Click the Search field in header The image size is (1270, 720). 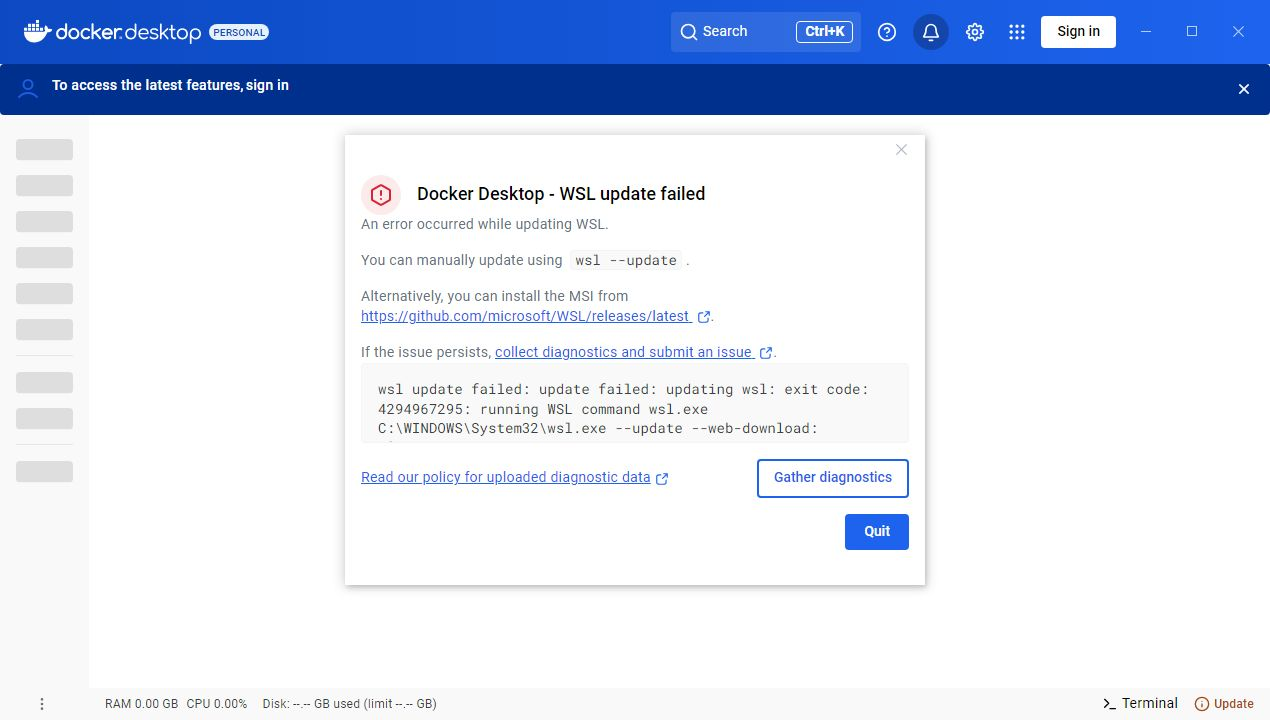[766, 32]
